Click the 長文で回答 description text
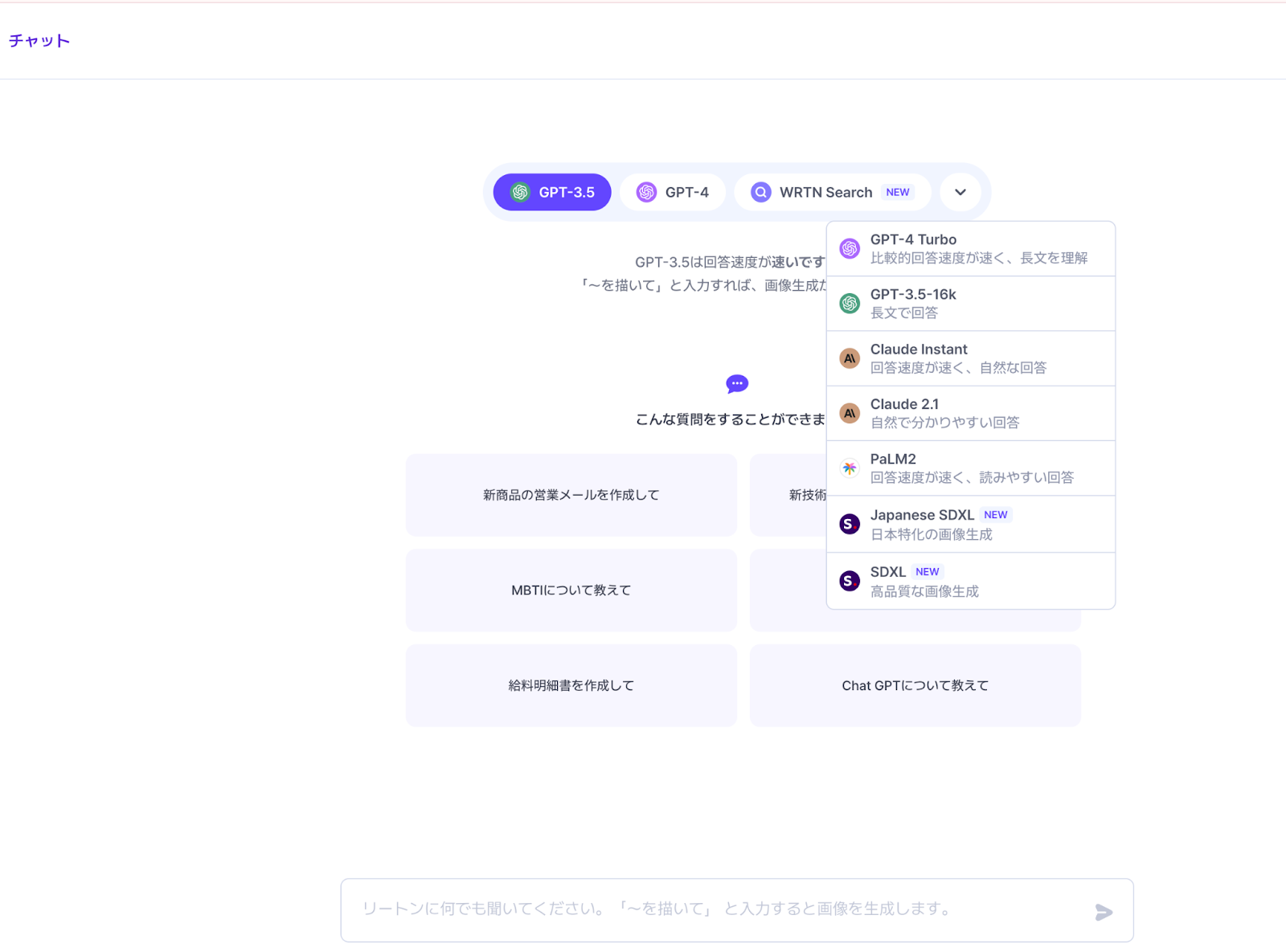1286x952 pixels. point(904,313)
